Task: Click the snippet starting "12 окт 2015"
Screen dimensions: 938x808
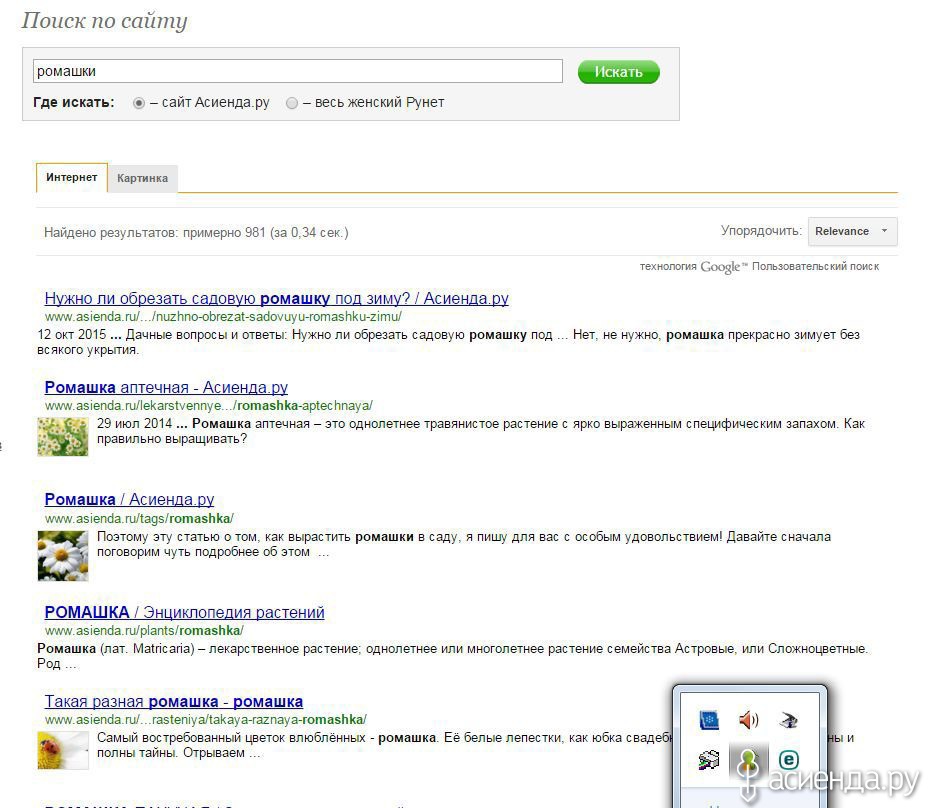Action: tap(449, 342)
